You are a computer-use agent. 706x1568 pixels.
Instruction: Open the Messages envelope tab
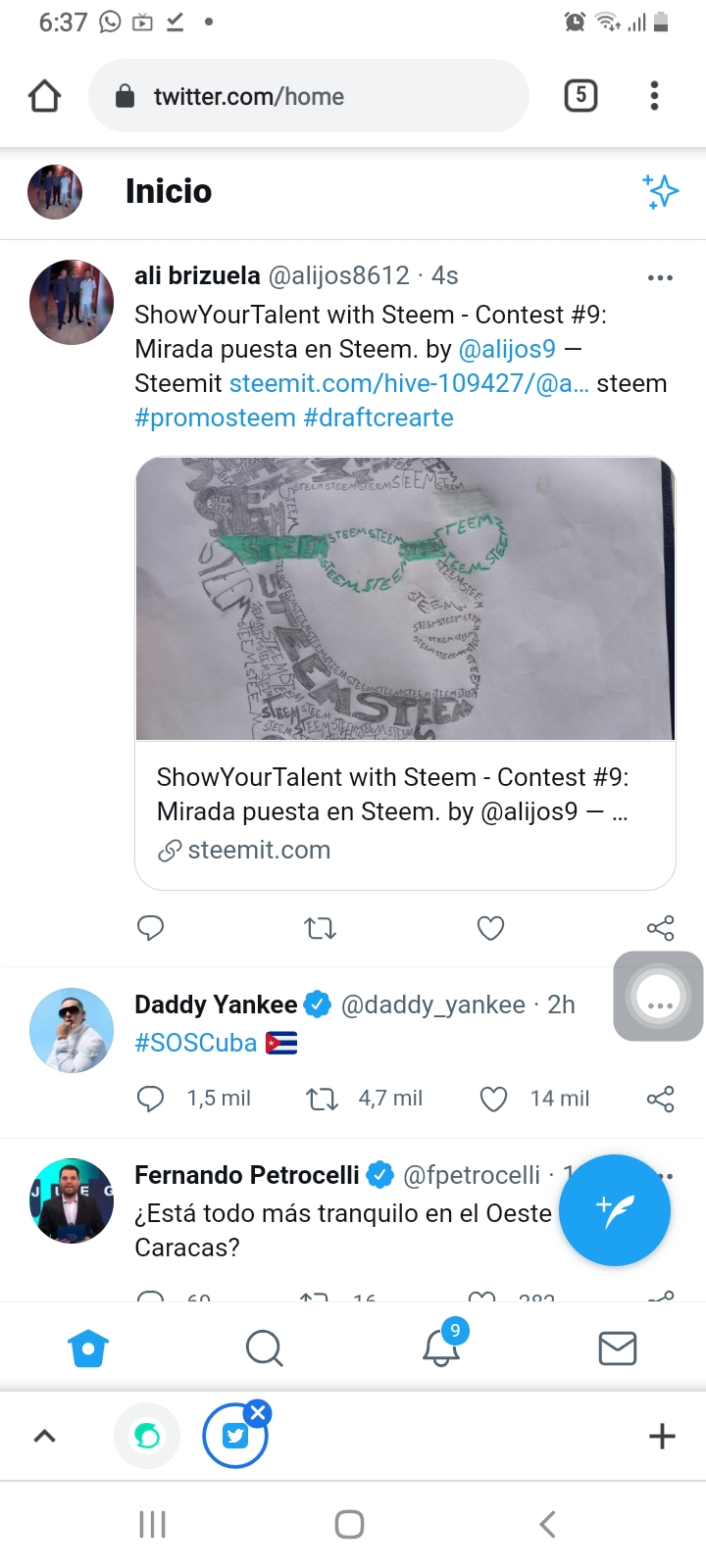pyautogui.click(x=617, y=1348)
